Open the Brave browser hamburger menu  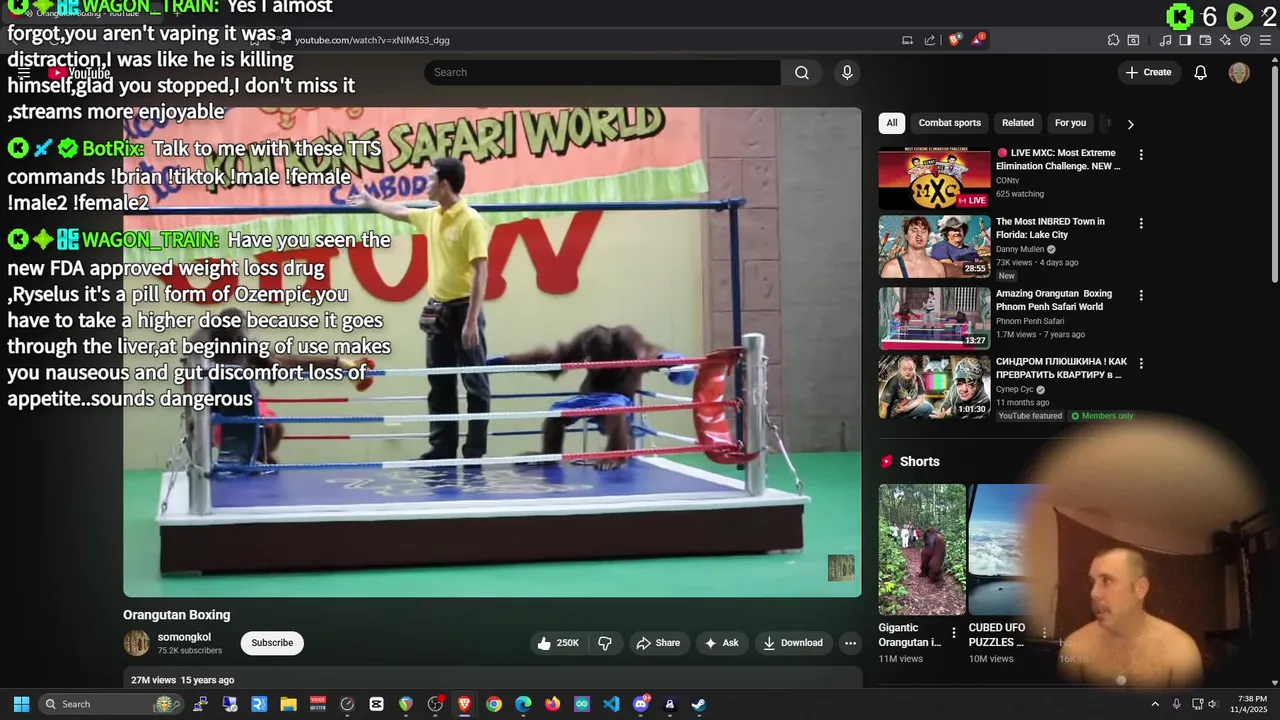pyautogui.click(x=1265, y=40)
